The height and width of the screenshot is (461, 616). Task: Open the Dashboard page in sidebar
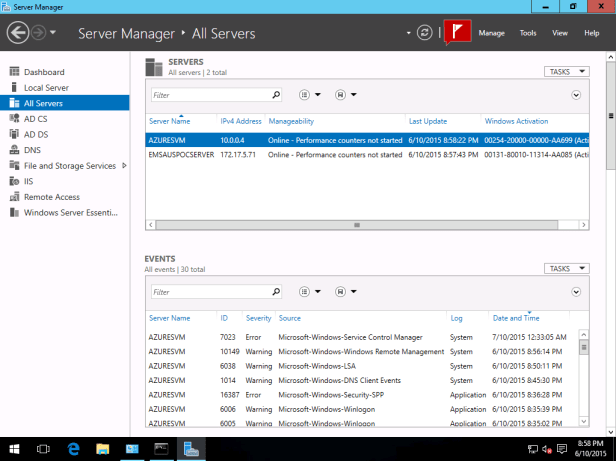point(44,72)
